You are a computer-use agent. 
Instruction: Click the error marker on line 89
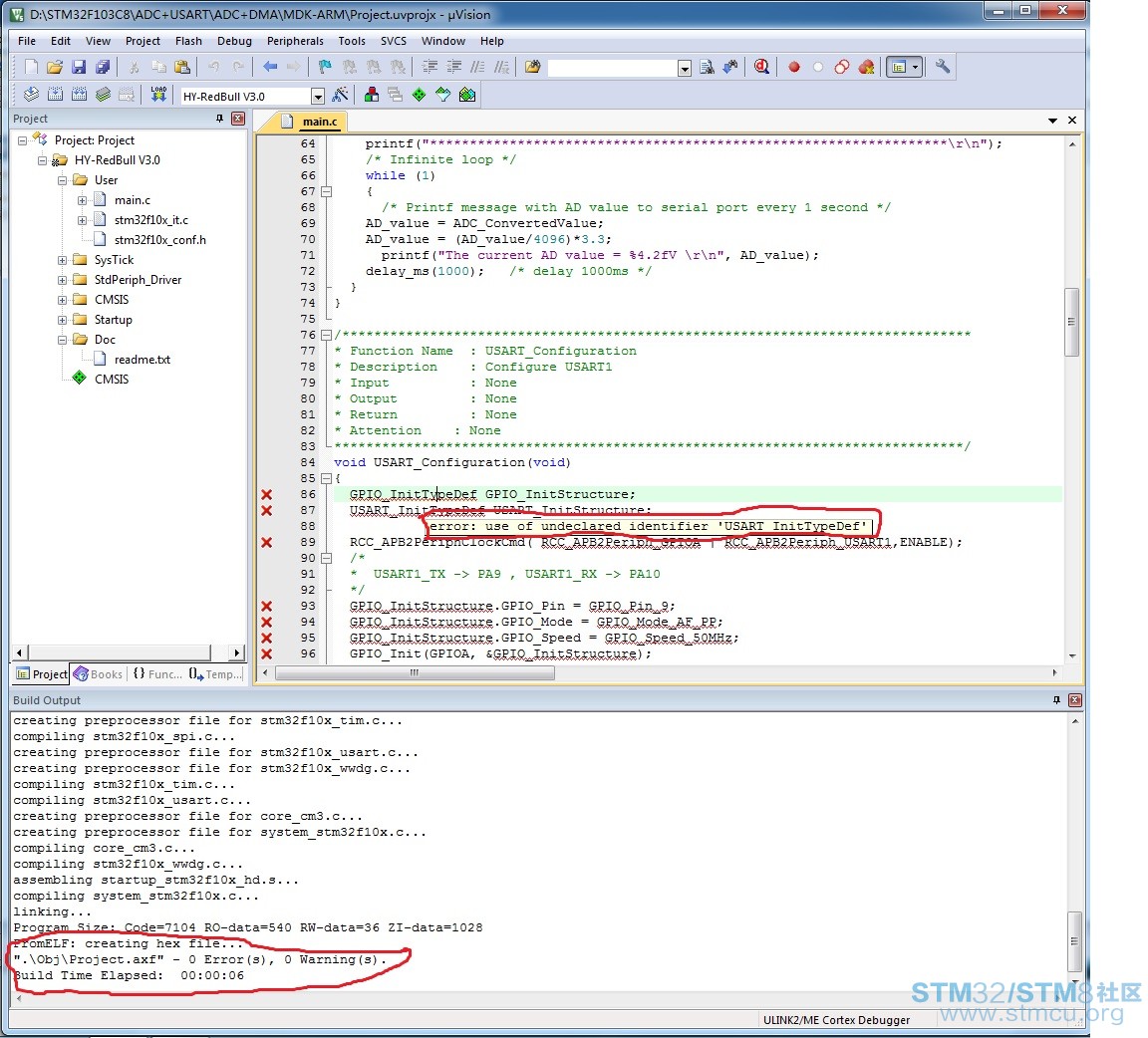point(266,543)
